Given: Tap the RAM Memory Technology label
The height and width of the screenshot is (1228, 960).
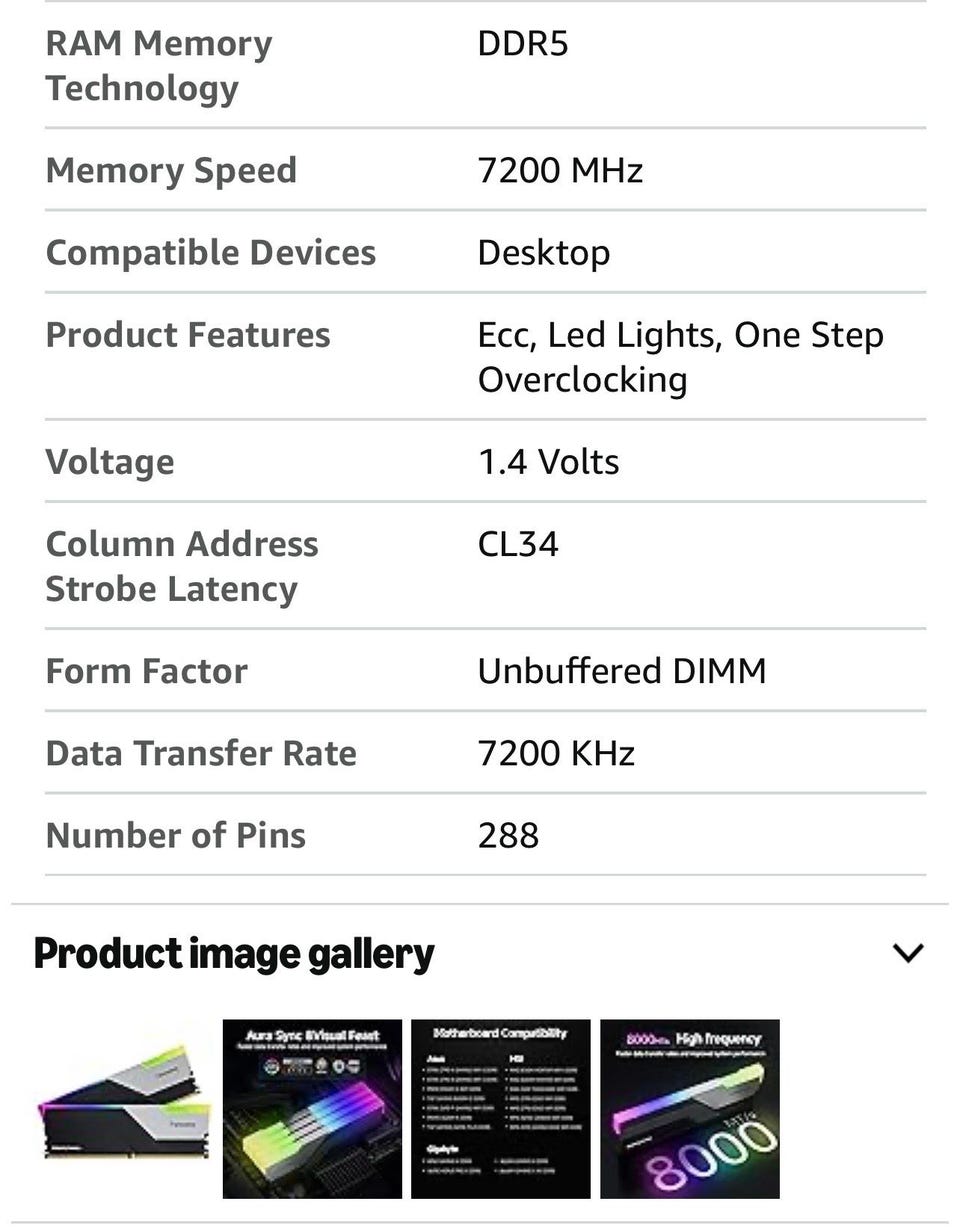Looking at the screenshot, I should pyautogui.click(x=158, y=66).
